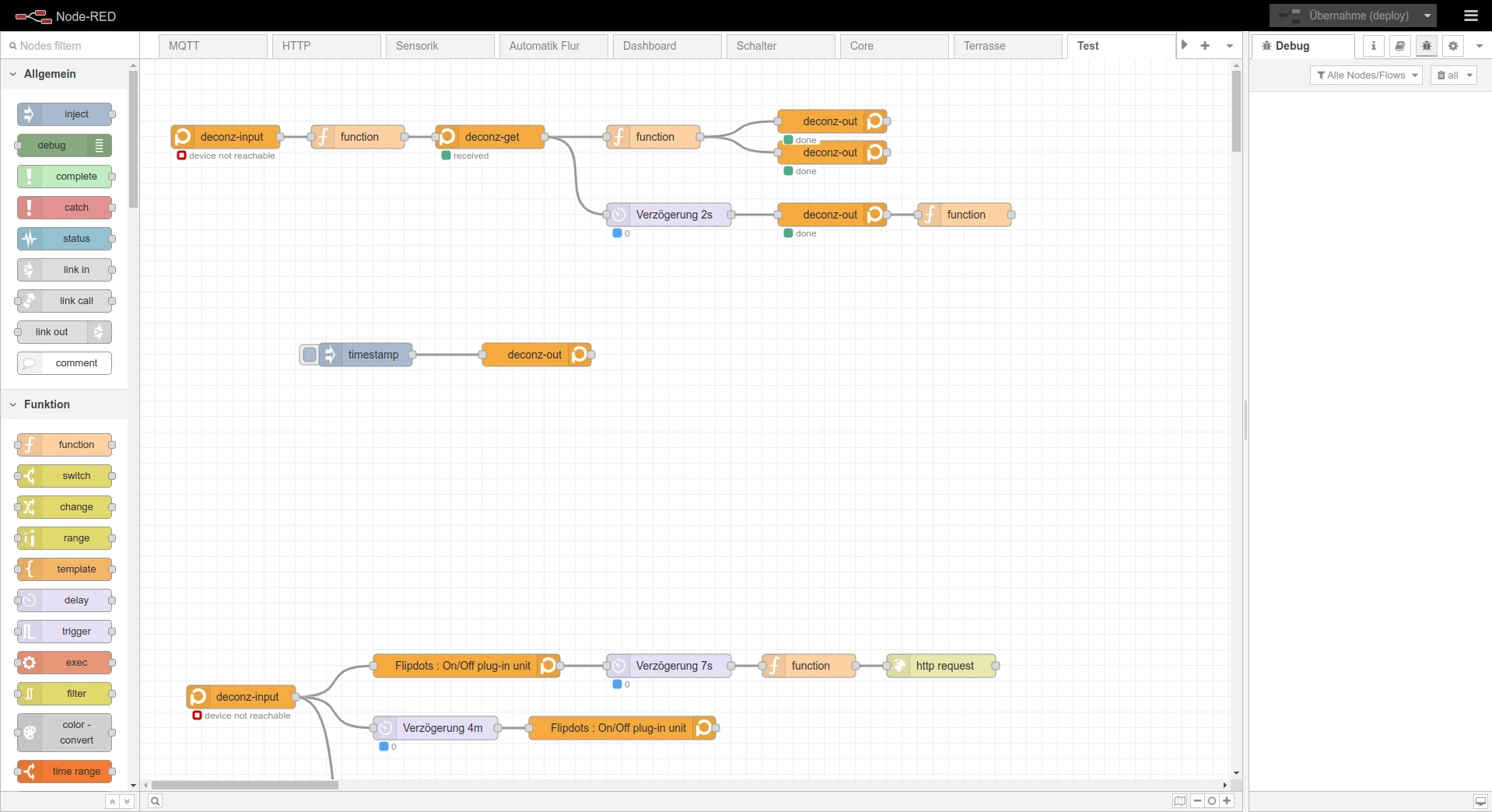Image resolution: width=1492 pixels, height=812 pixels.
Task: Switch to the Automatik Flur tab
Action: [554, 46]
